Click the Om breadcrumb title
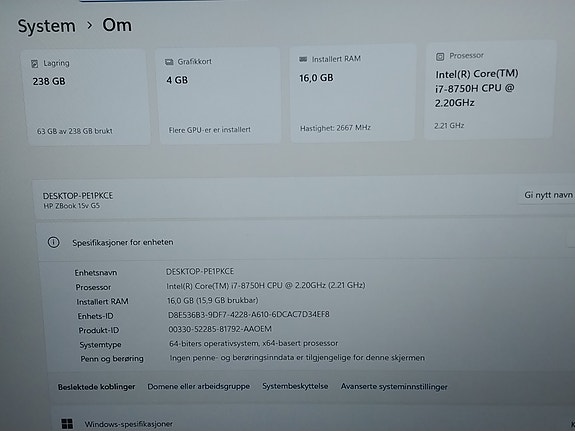 tap(117, 25)
